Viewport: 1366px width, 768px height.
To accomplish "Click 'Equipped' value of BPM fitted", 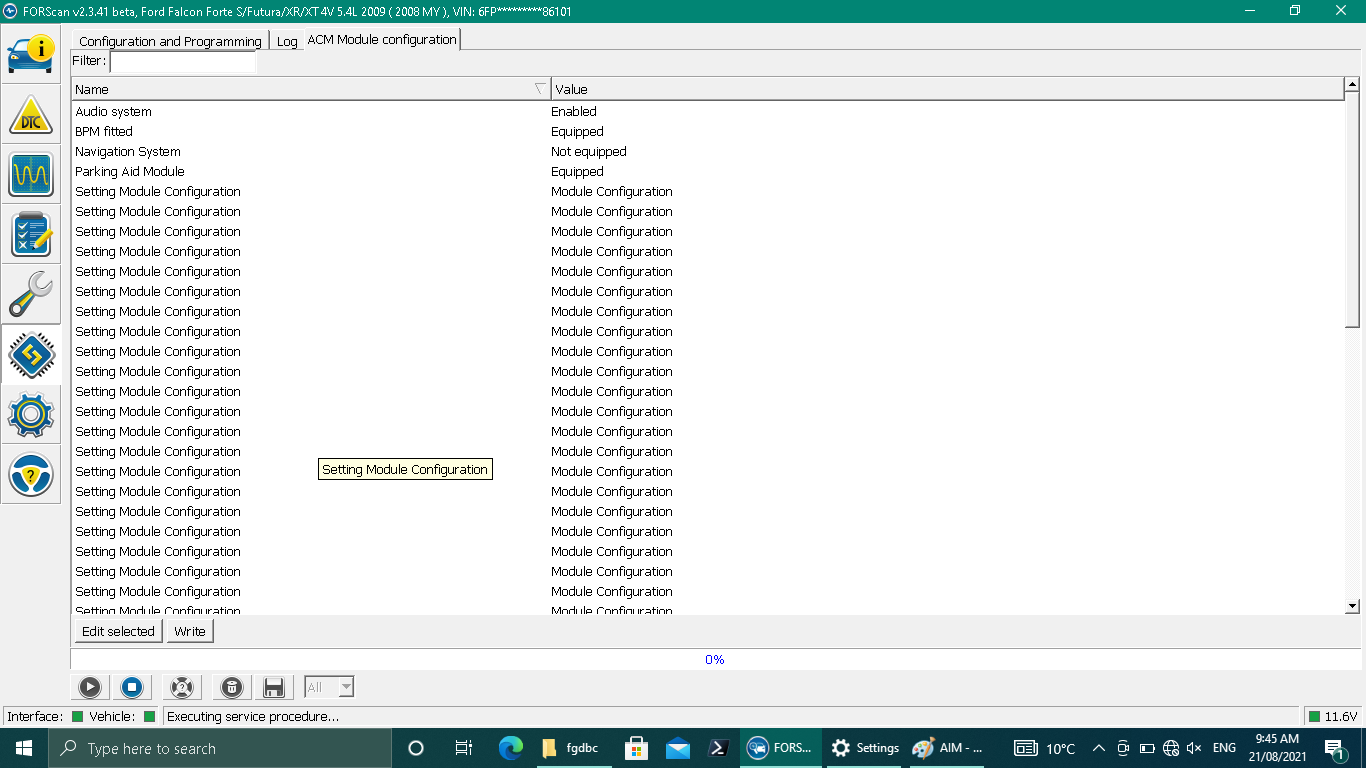I will click(577, 131).
